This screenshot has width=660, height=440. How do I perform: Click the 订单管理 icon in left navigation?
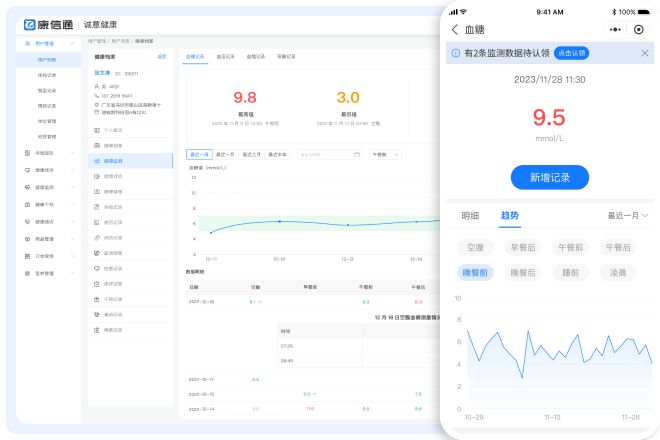[27, 256]
